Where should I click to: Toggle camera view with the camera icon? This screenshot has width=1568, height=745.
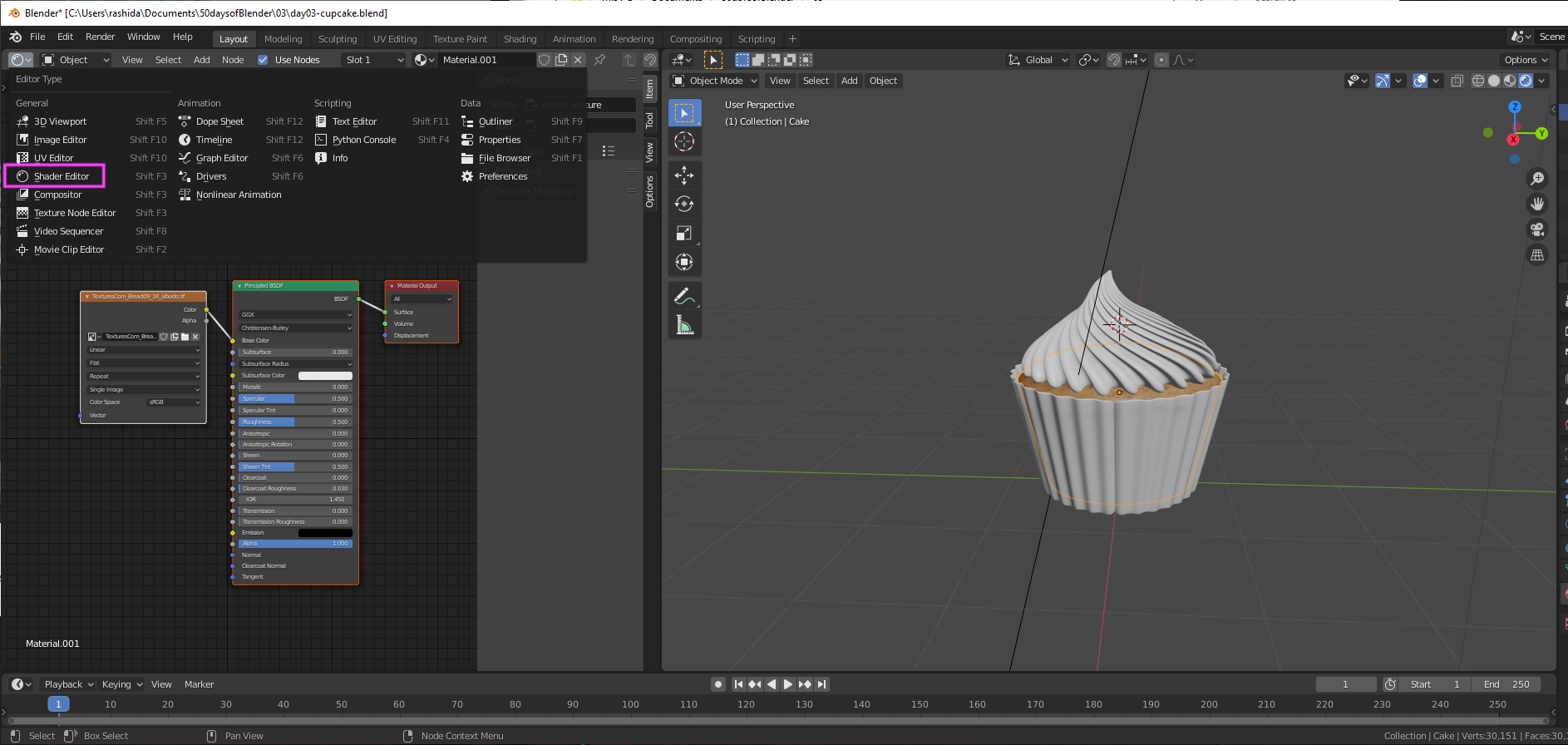1537,229
